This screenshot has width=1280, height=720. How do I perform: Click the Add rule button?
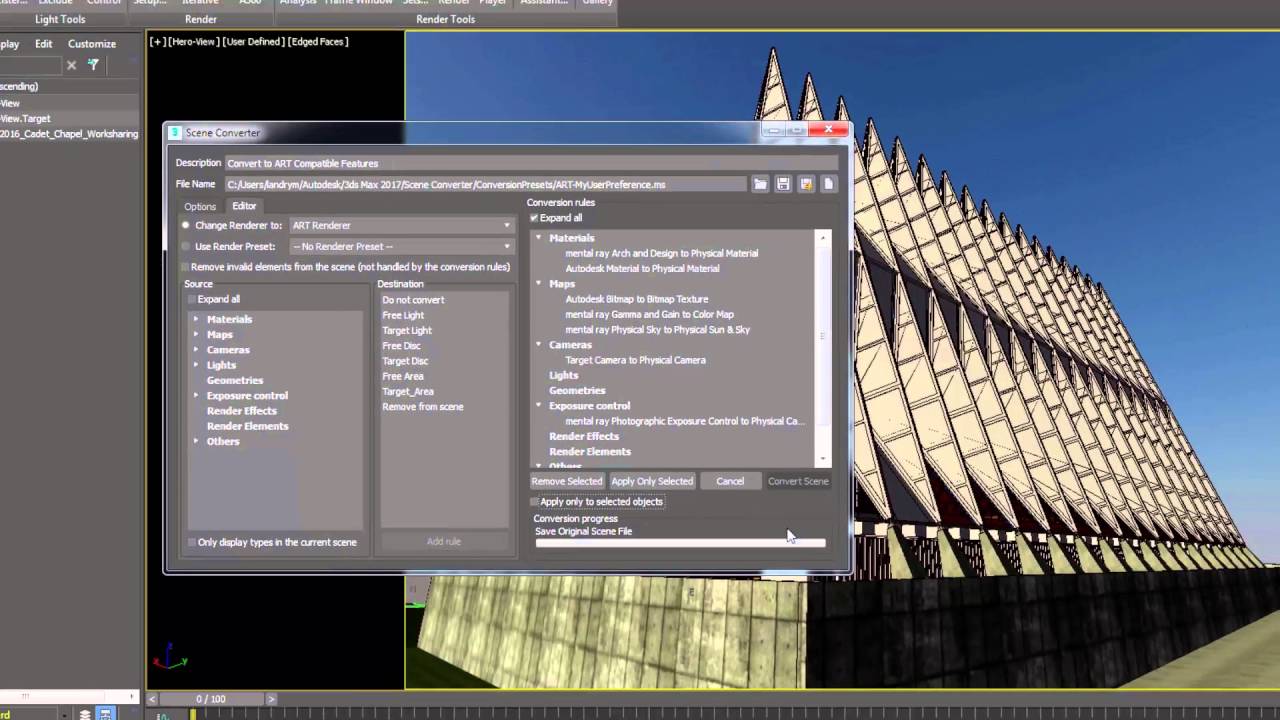coord(444,542)
